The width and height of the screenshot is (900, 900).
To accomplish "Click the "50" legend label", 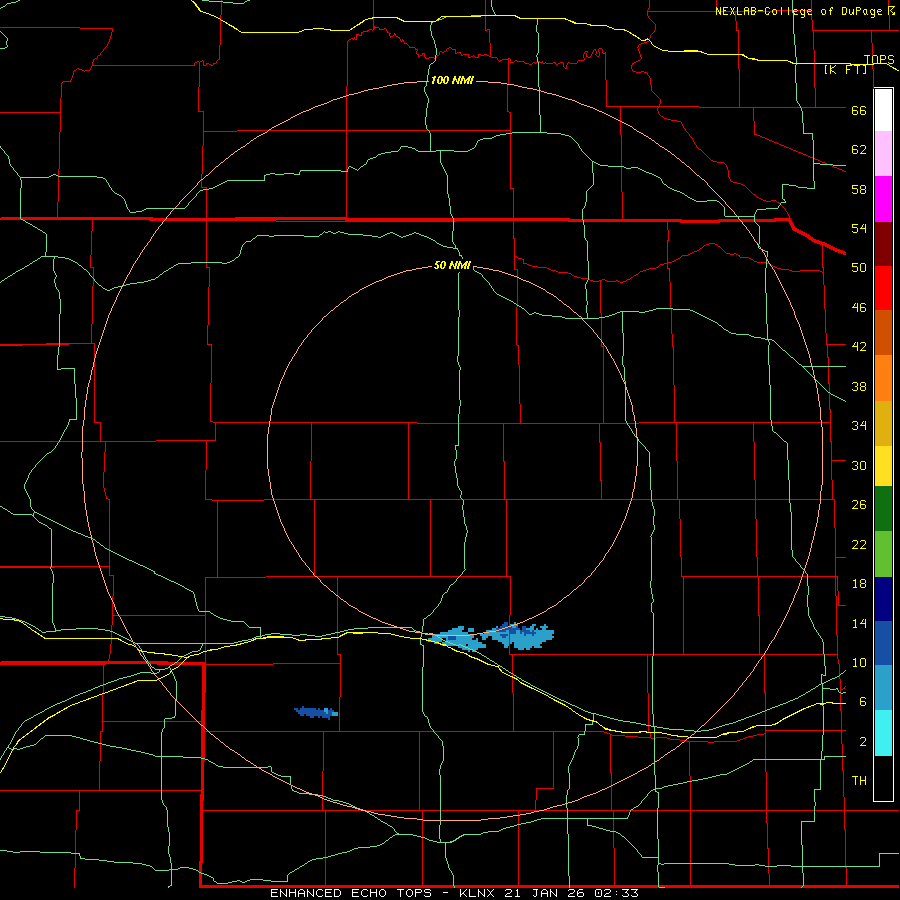I will pos(859,268).
